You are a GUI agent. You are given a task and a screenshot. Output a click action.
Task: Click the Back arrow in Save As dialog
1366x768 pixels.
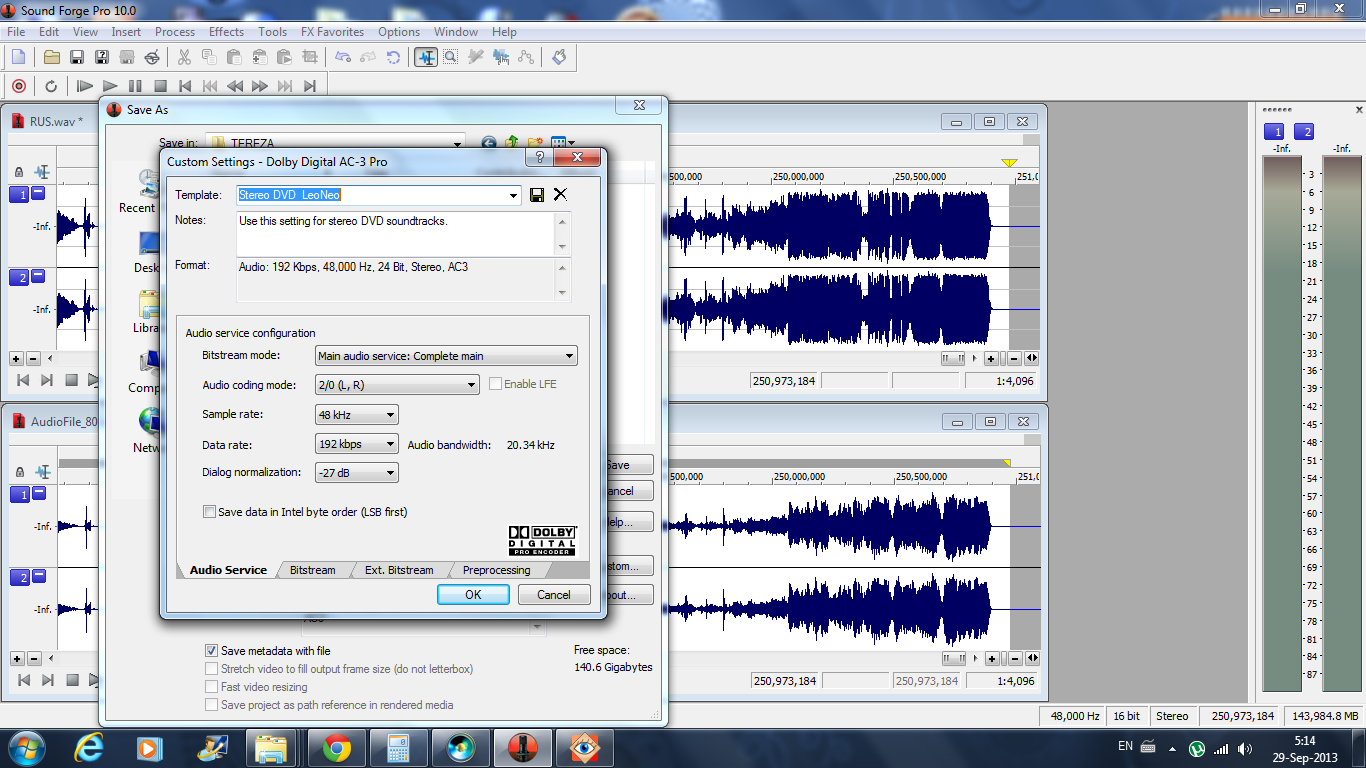pos(488,144)
